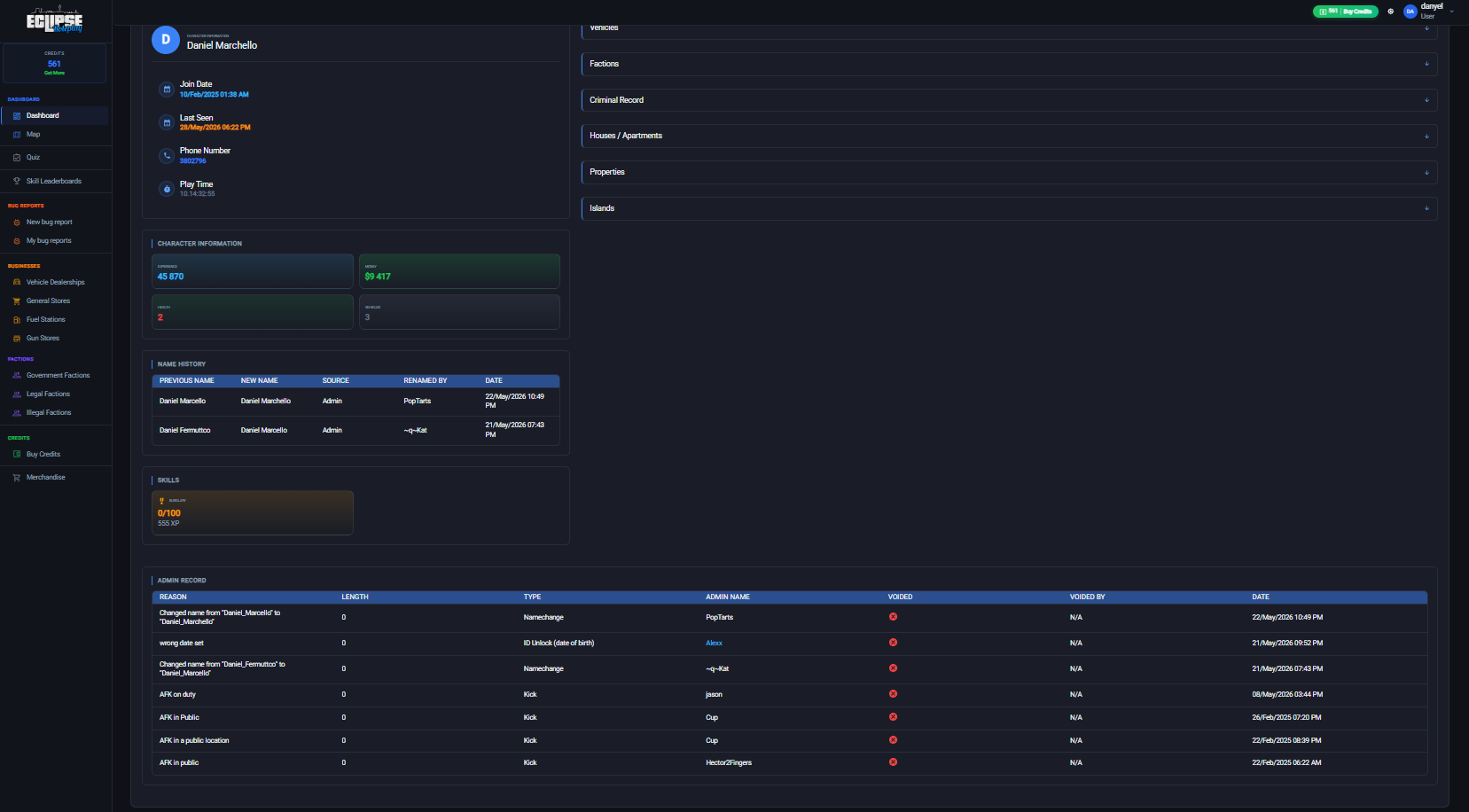Image resolution: width=1469 pixels, height=812 pixels.
Task: Click the 'AFK on duty' reason
Action: coord(177,695)
